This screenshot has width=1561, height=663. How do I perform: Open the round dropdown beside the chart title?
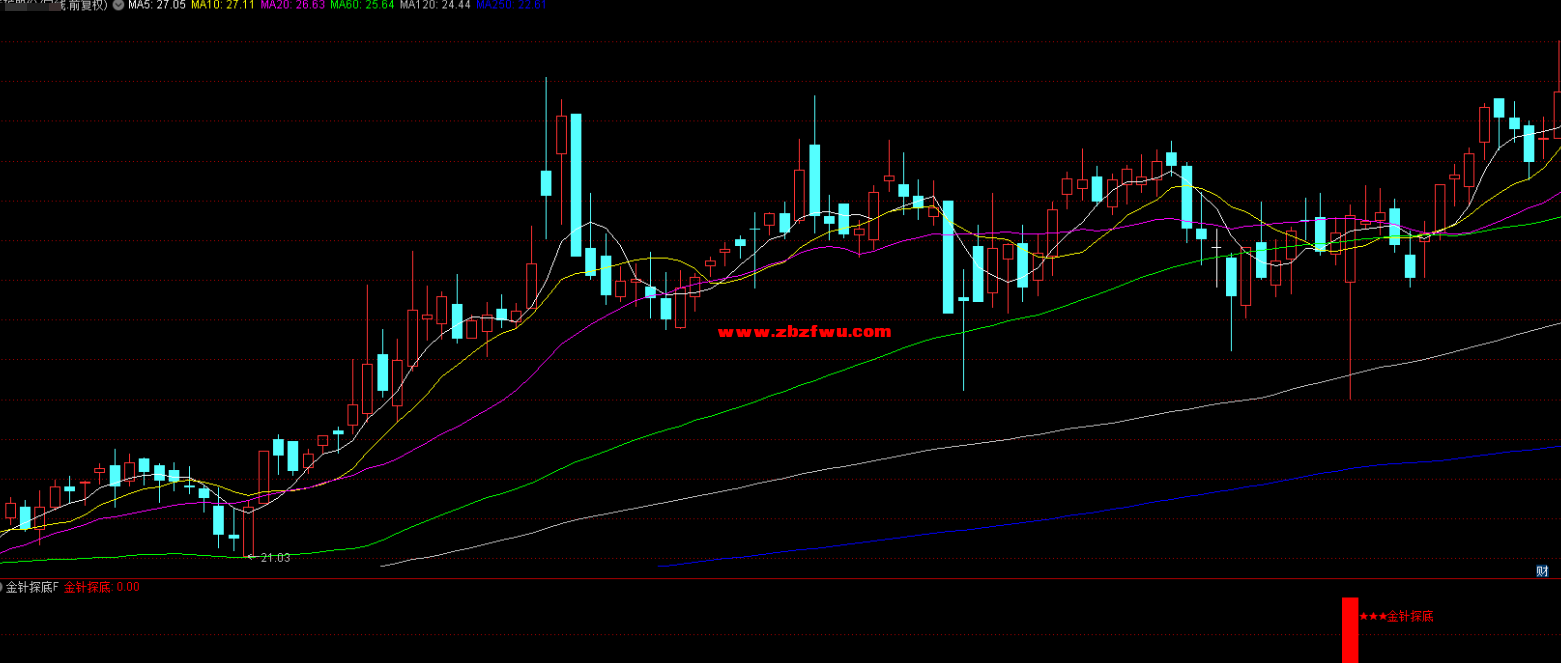[119, 5]
